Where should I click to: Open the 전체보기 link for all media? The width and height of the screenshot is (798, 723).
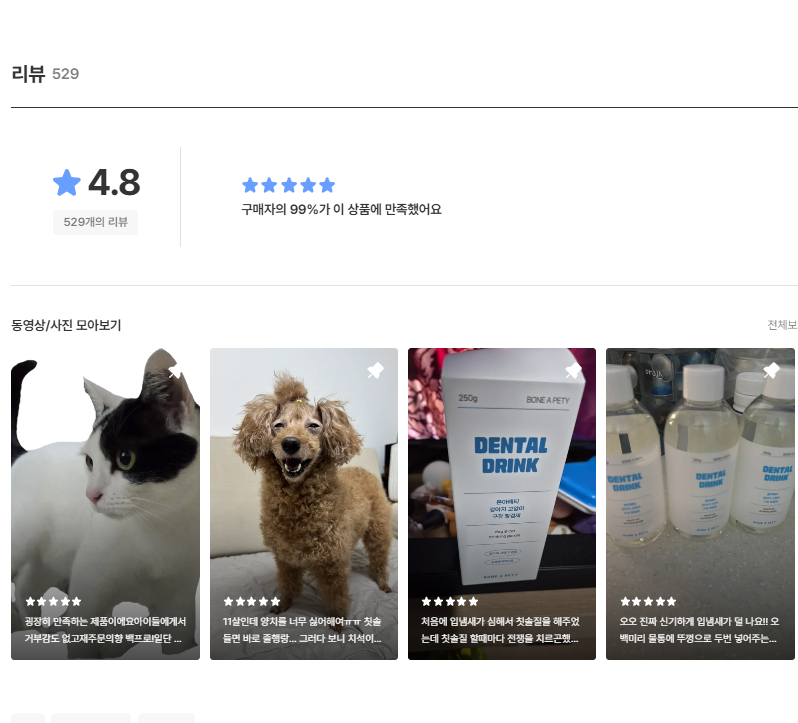tap(781, 325)
